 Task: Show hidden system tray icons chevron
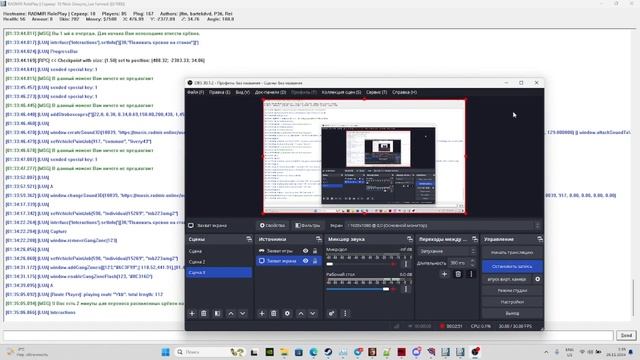(x=546, y=352)
